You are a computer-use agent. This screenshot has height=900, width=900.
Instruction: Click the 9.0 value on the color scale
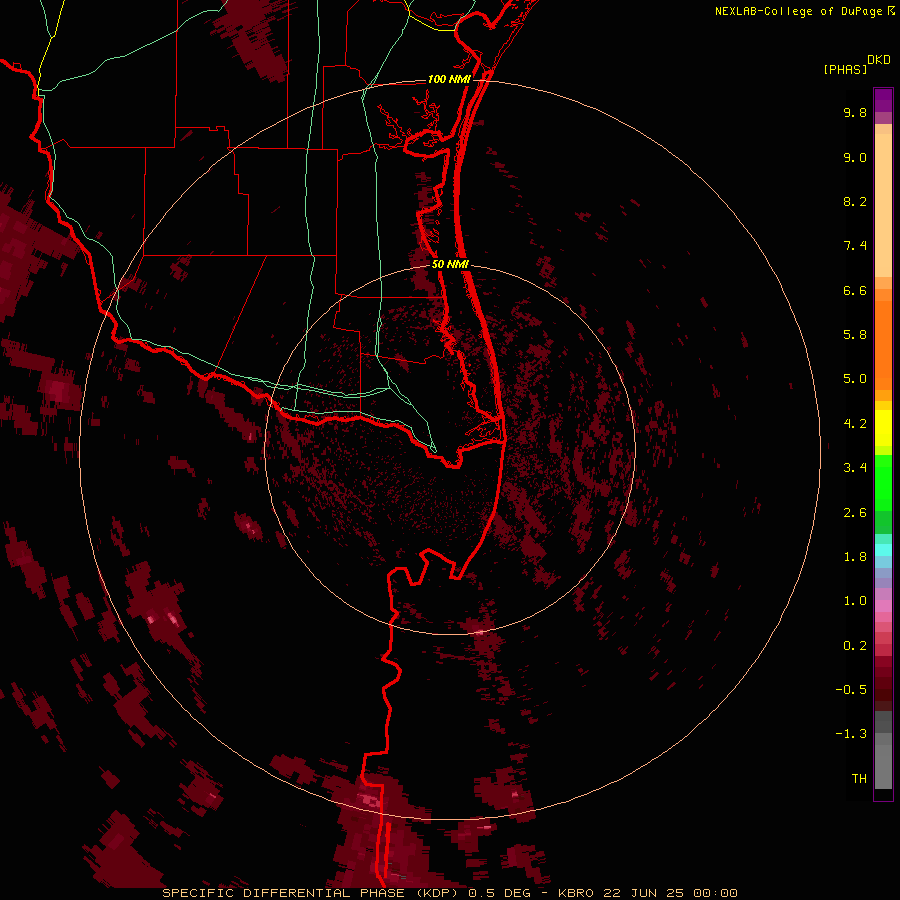[x=855, y=157]
